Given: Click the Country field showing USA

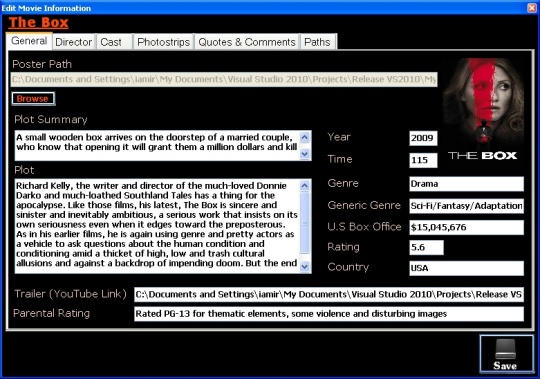Looking at the screenshot, I should [x=466, y=268].
